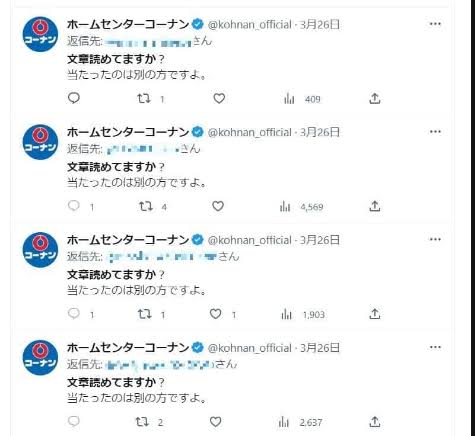Like the tweet with 409 views
The image size is (475, 436).
[219, 98]
